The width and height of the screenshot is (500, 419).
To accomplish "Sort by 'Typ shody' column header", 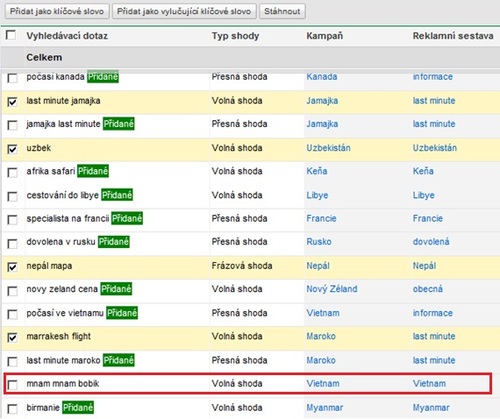I will click(235, 36).
